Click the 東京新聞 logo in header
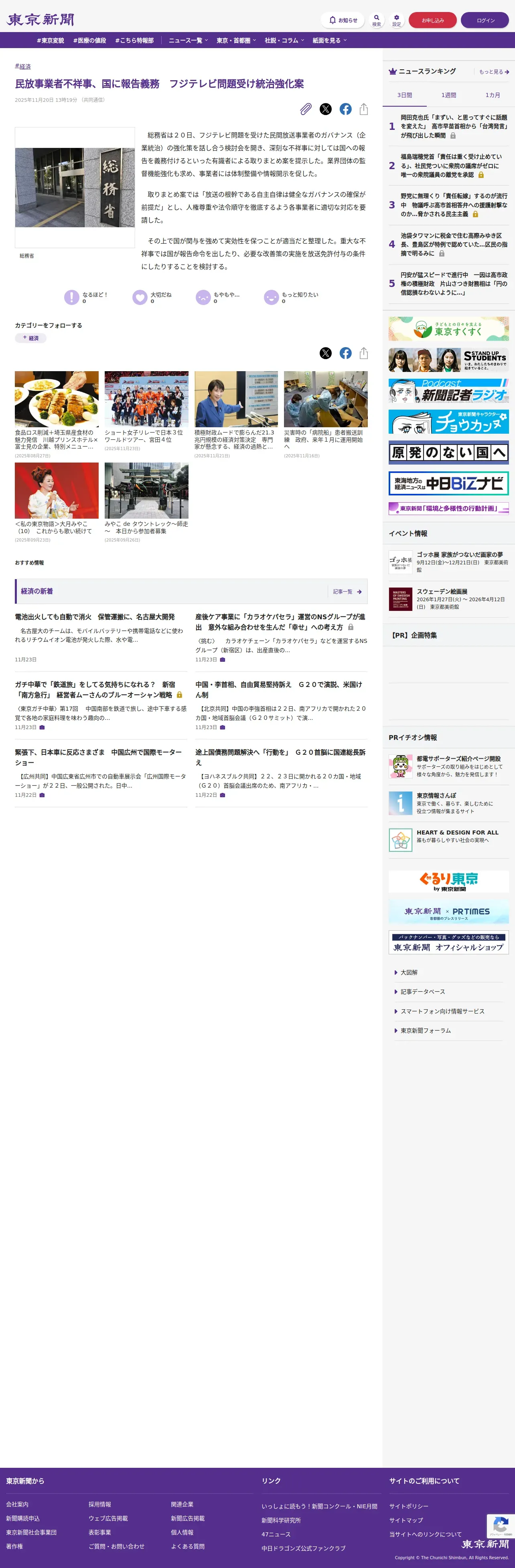The width and height of the screenshot is (515, 1568). [40, 20]
